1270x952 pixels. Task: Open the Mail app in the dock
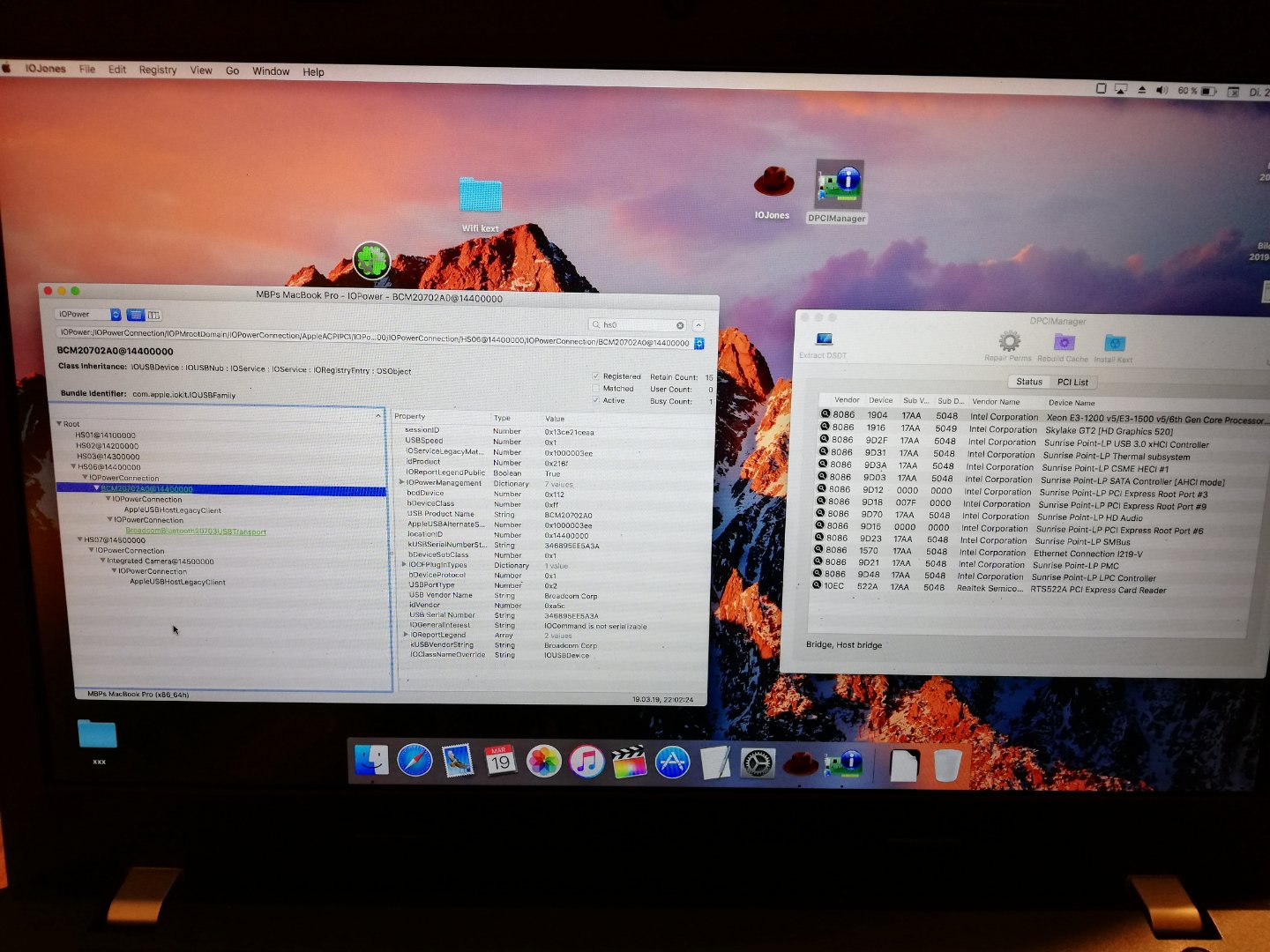[458, 761]
